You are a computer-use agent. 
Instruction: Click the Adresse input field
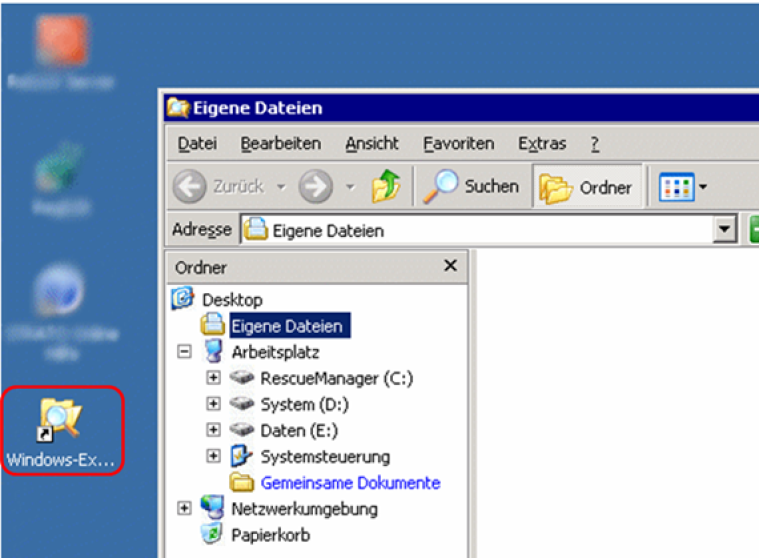pos(480,230)
